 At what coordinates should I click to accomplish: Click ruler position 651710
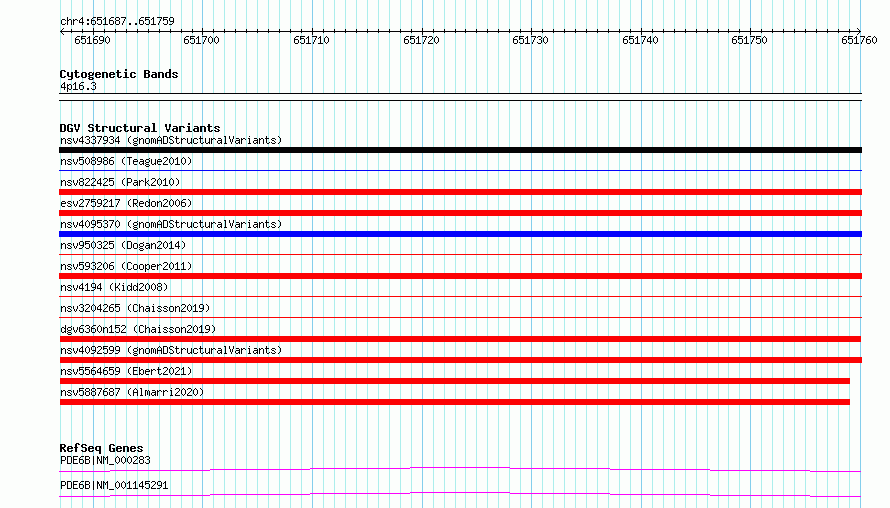click(311, 40)
